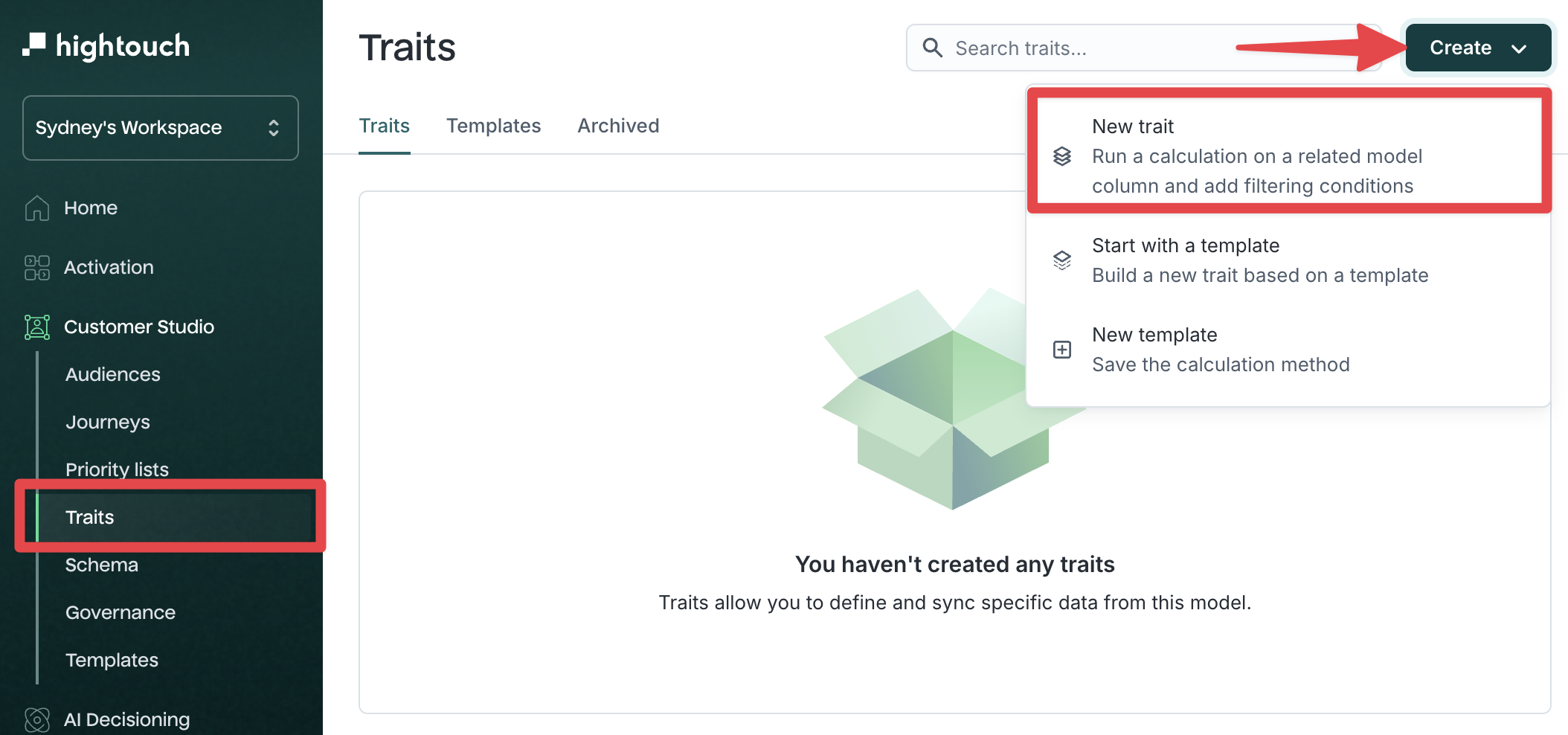This screenshot has height=735, width=1568.
Task: Click the New trait layers icon
Action: pyautogui.click(x=1062, y=156)
